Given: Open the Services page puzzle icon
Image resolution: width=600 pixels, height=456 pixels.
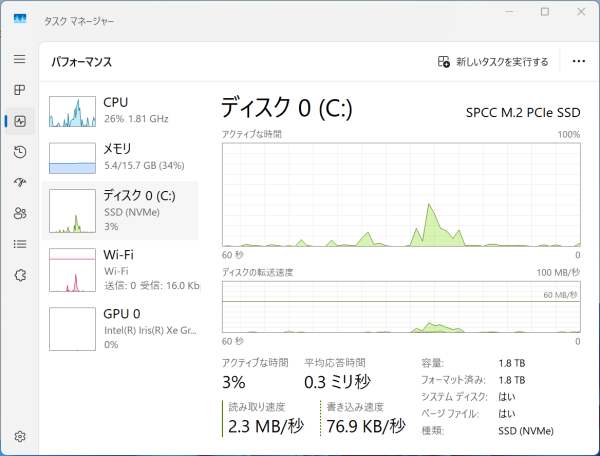Looking at the screenshot, I should 19,275.
